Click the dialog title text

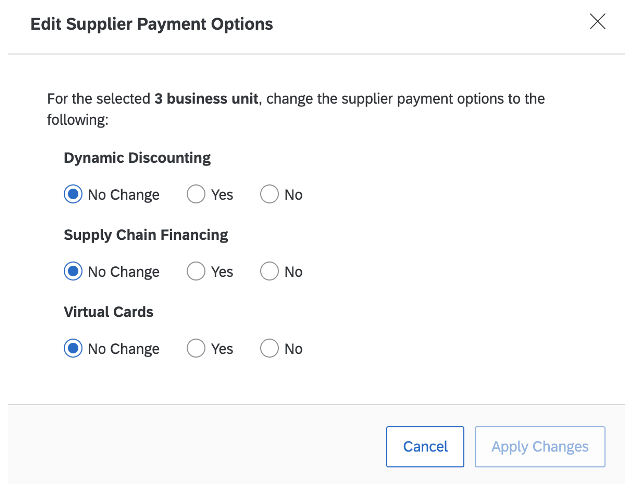151,24
